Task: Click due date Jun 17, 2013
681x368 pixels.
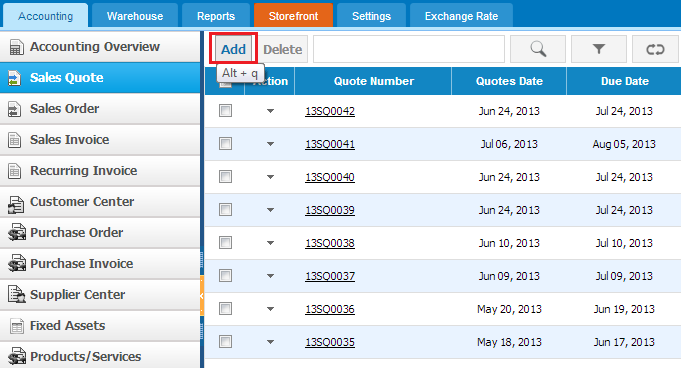Action: coord(624,342)
